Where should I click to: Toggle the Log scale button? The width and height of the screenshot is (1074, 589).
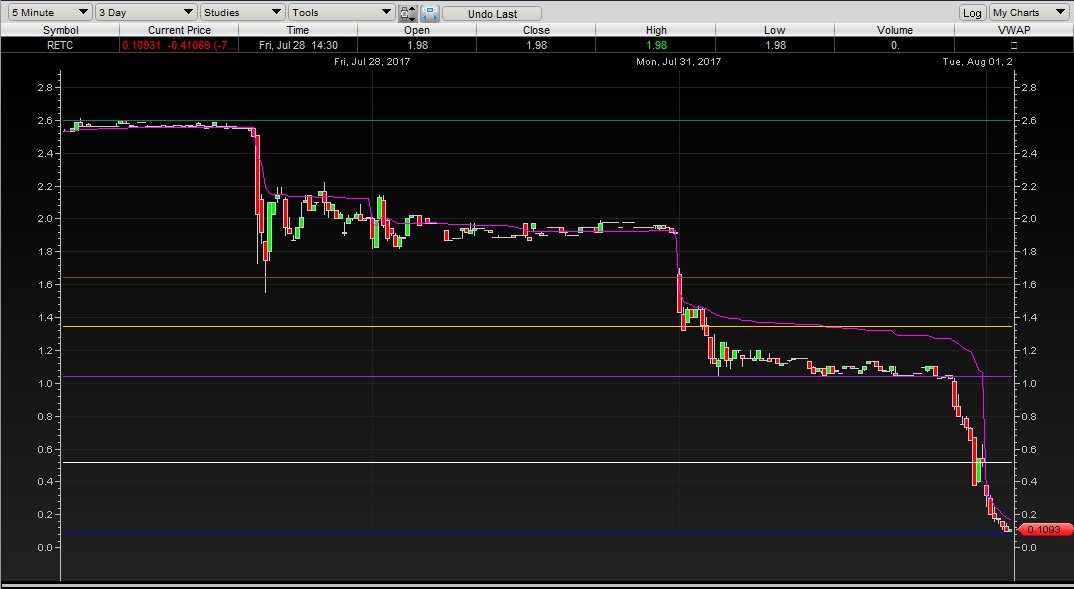[972, 13]
